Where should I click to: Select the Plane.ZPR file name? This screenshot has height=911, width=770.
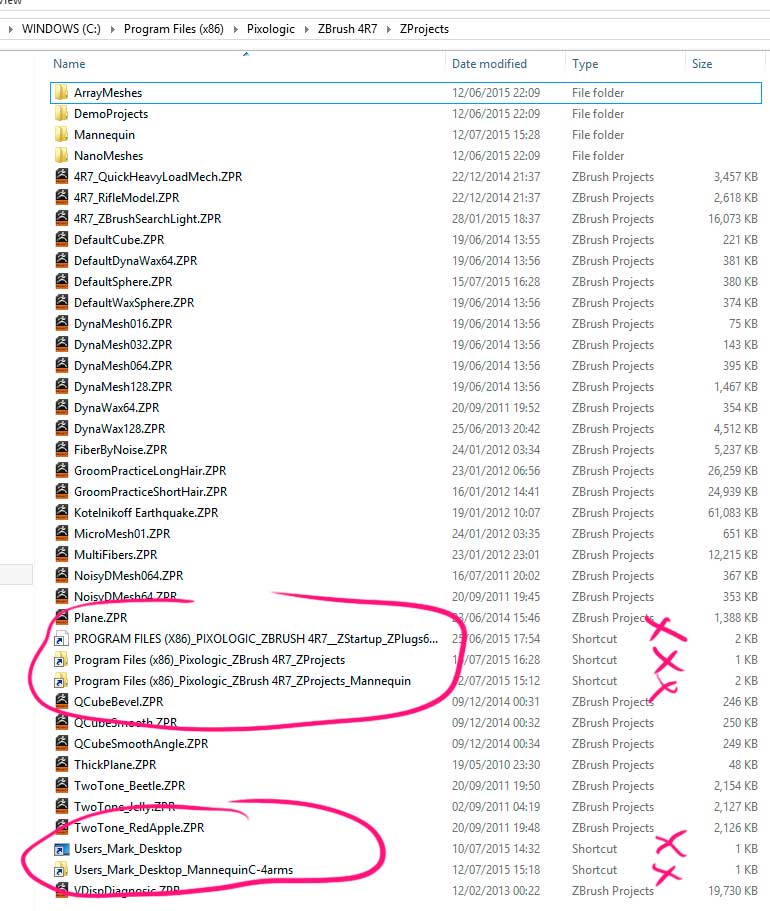[101, 617]
